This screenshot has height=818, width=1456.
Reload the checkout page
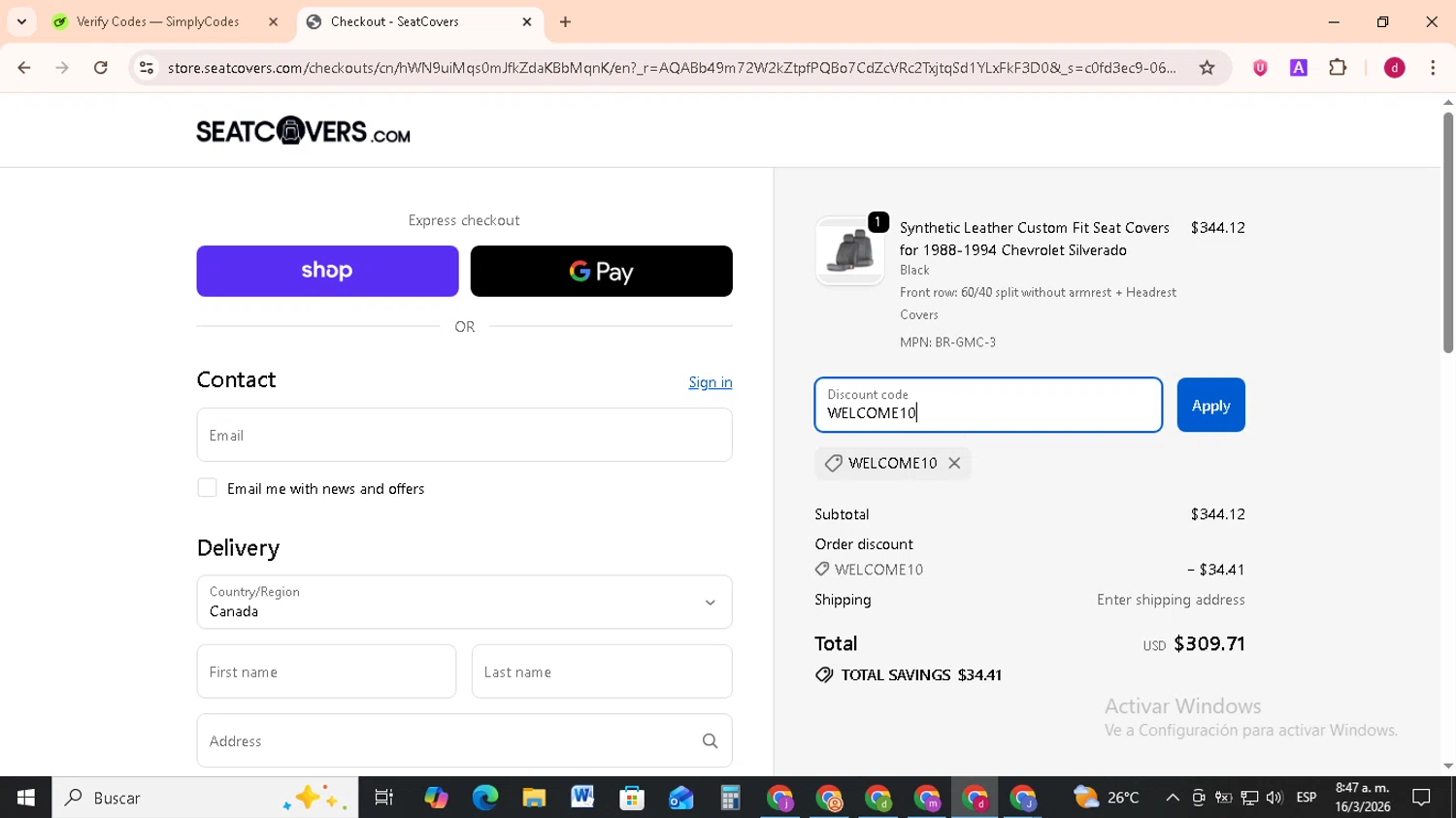[101, 67]
